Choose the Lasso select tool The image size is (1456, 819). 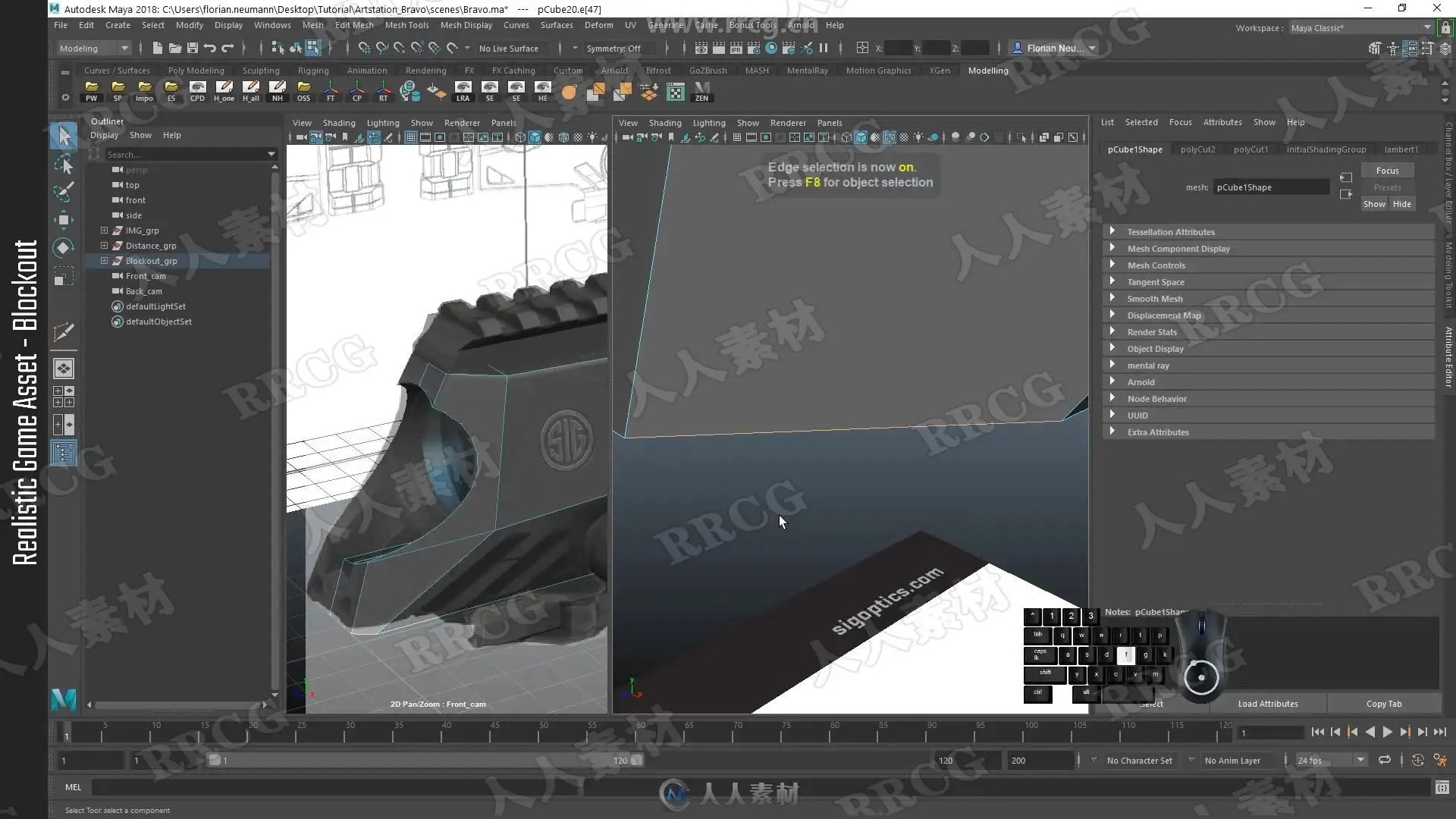64,164
